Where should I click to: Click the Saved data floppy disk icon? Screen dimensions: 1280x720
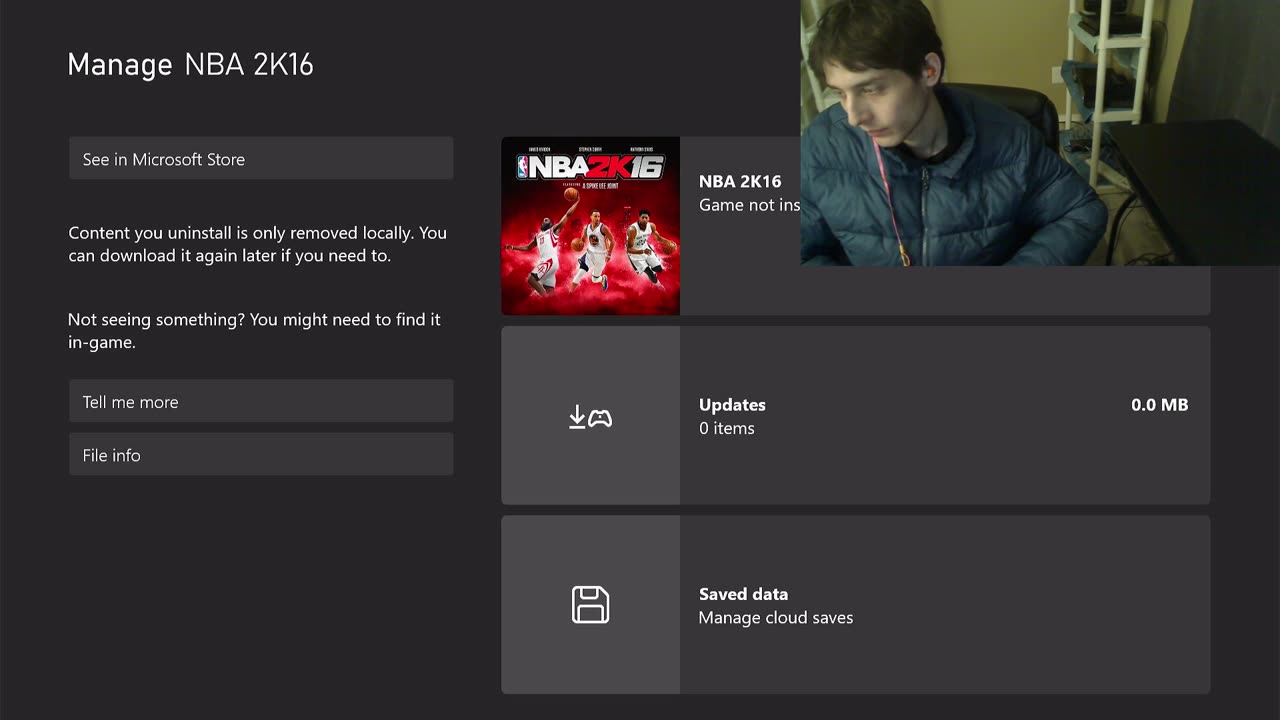tap(590, 605)
